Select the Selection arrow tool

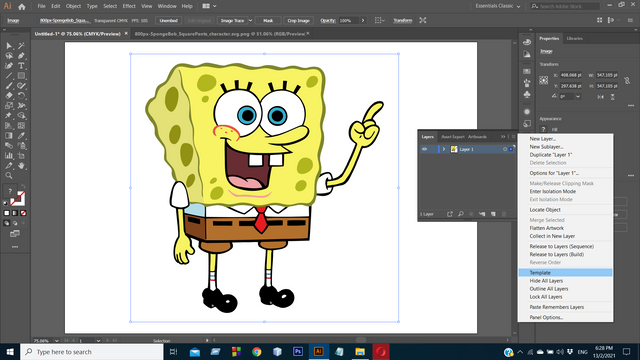point(9,46)
